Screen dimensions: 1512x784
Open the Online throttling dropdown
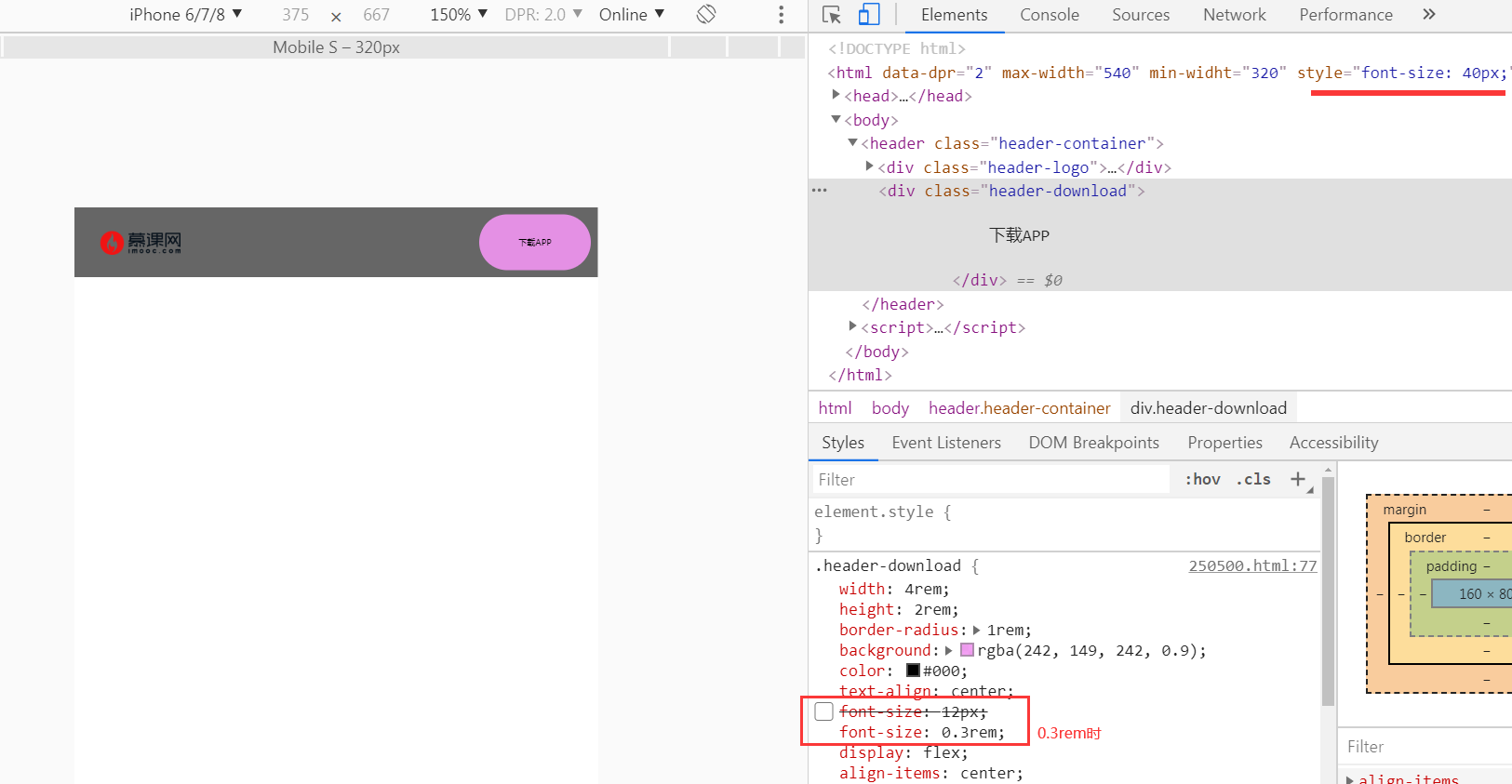632,14
